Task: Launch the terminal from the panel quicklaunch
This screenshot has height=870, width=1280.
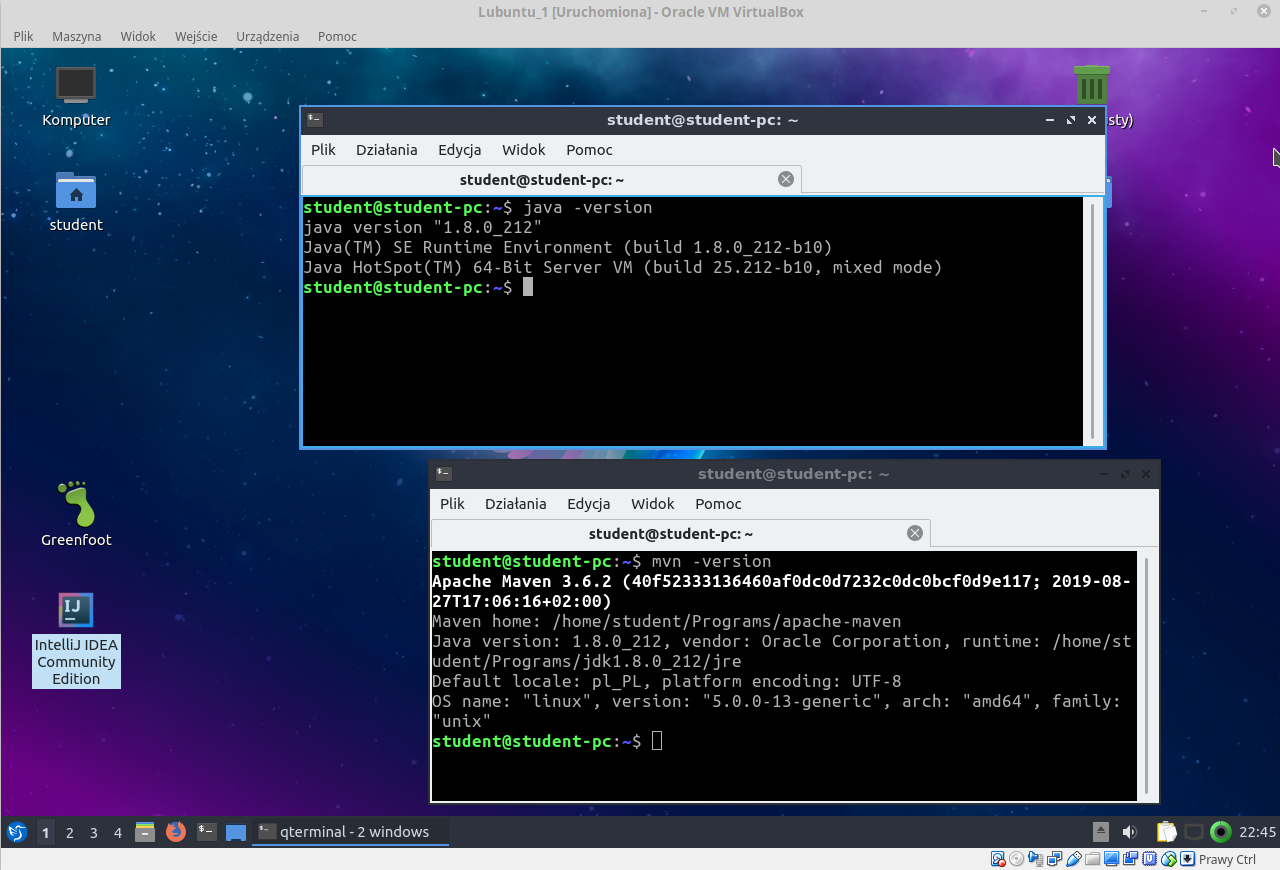Action: click(207, 831)
